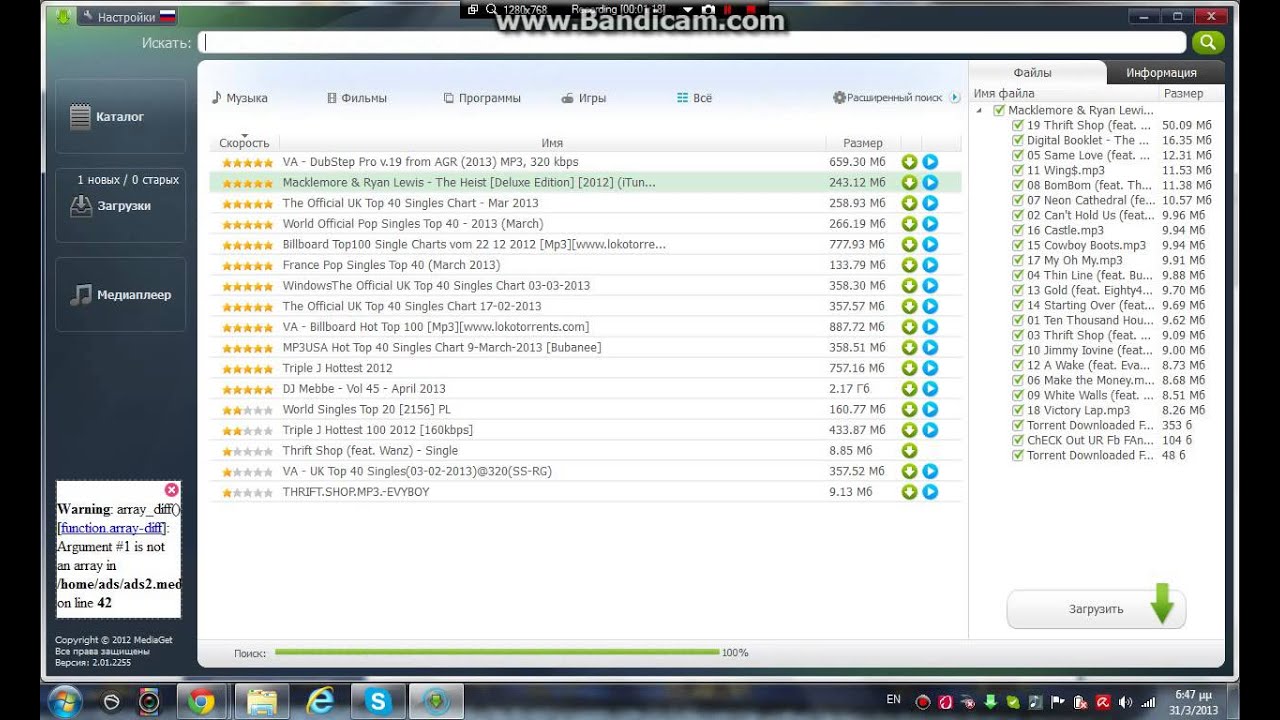
Task: Download VA - DubStep Pro v.19 torrent
Action: 909,162
